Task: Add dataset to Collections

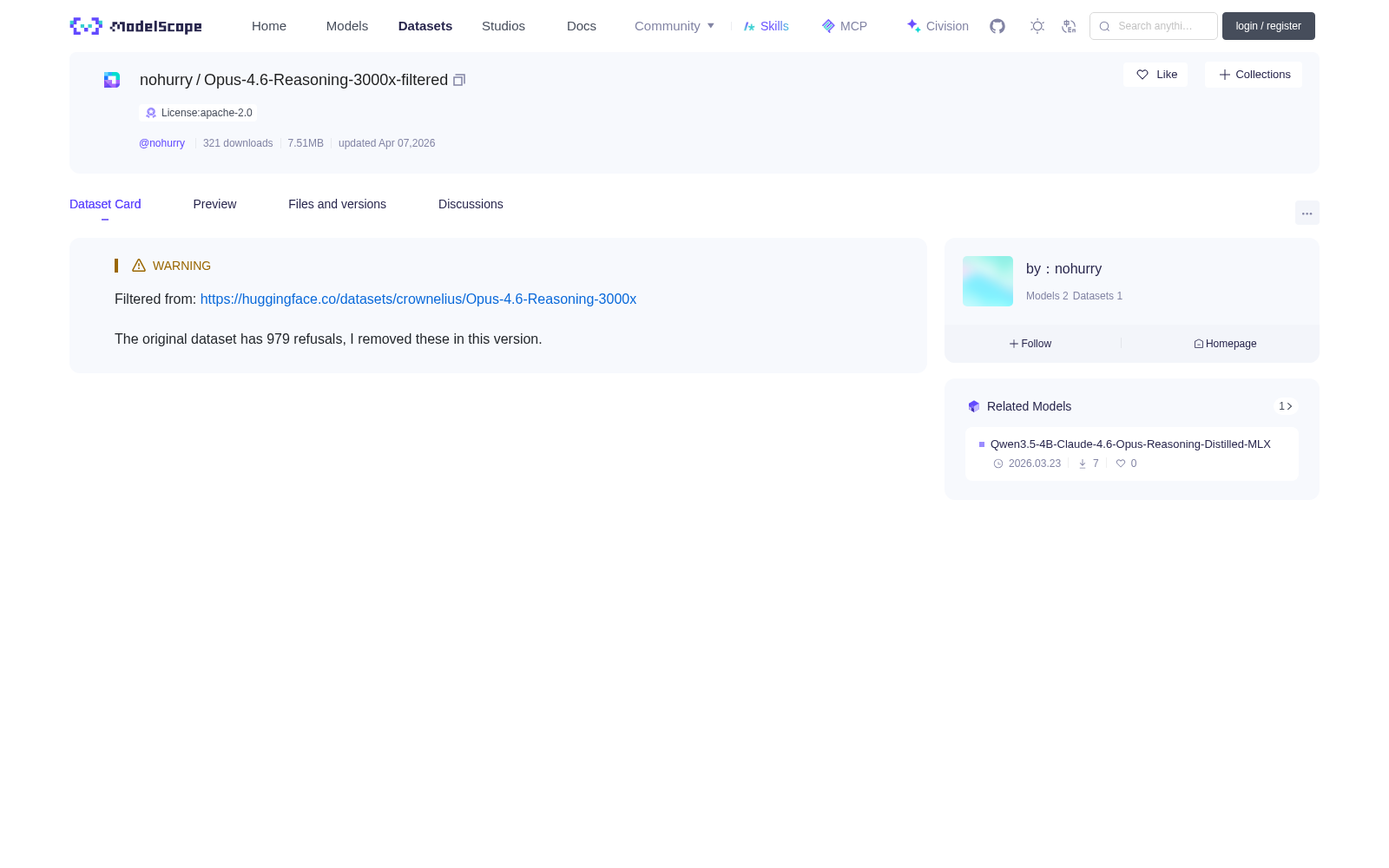Action: point(1254,75)
